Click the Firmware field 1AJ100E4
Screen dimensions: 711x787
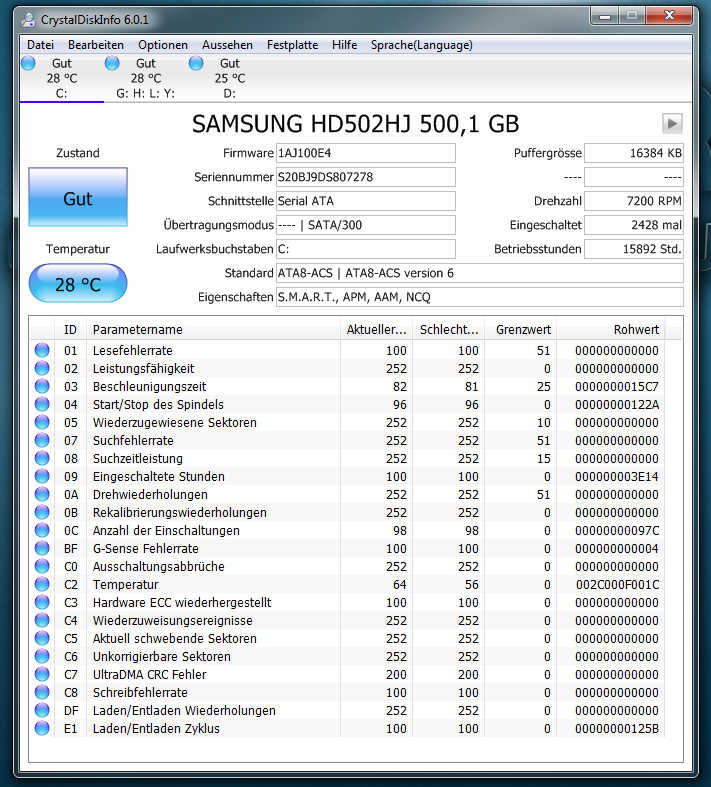[x=366, y=153]
